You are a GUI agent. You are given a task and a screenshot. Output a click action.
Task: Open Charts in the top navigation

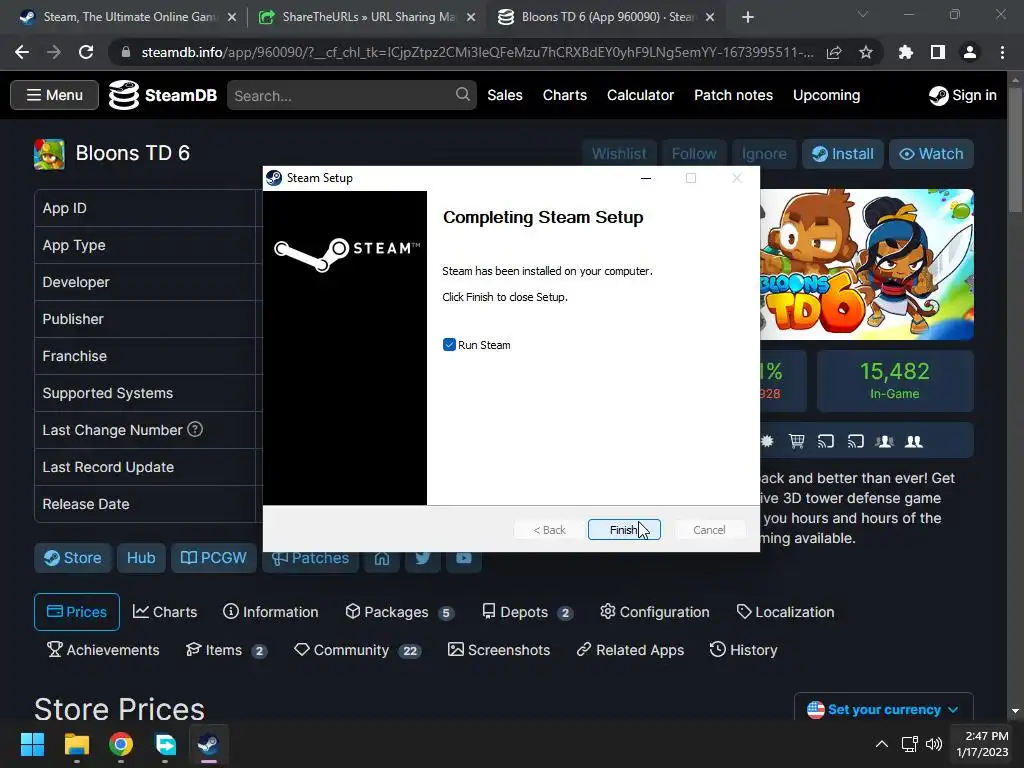click(565, 95)
